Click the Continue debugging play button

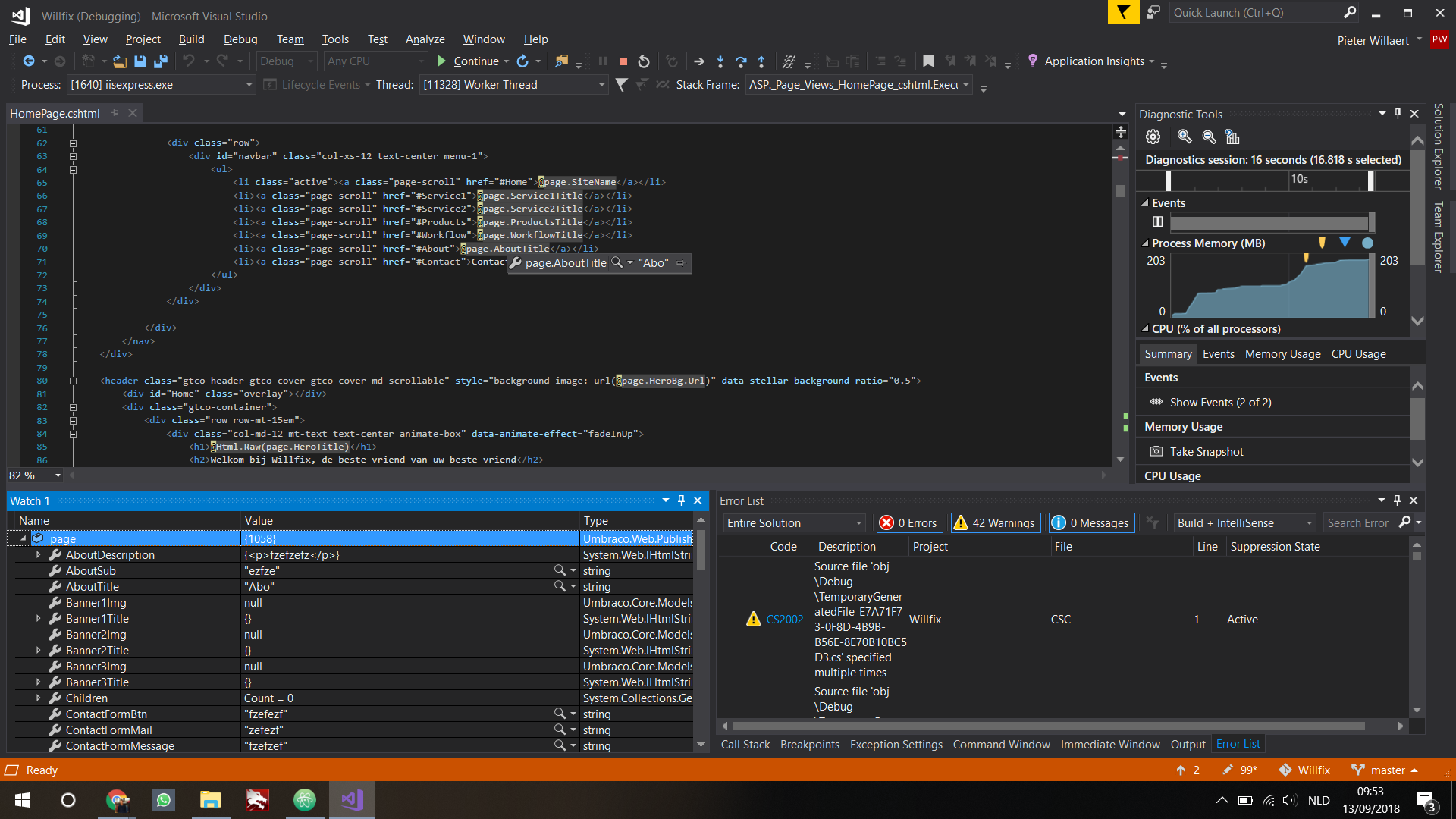[441, 61]
